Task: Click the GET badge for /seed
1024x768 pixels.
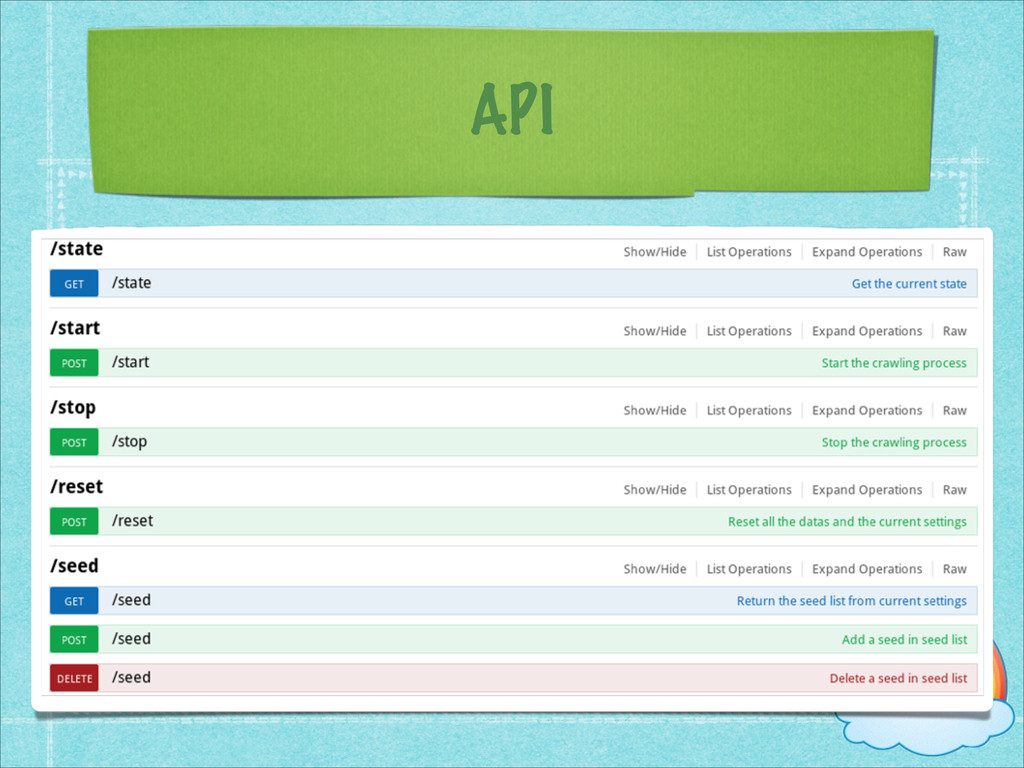Action: (x=74, y=601)
